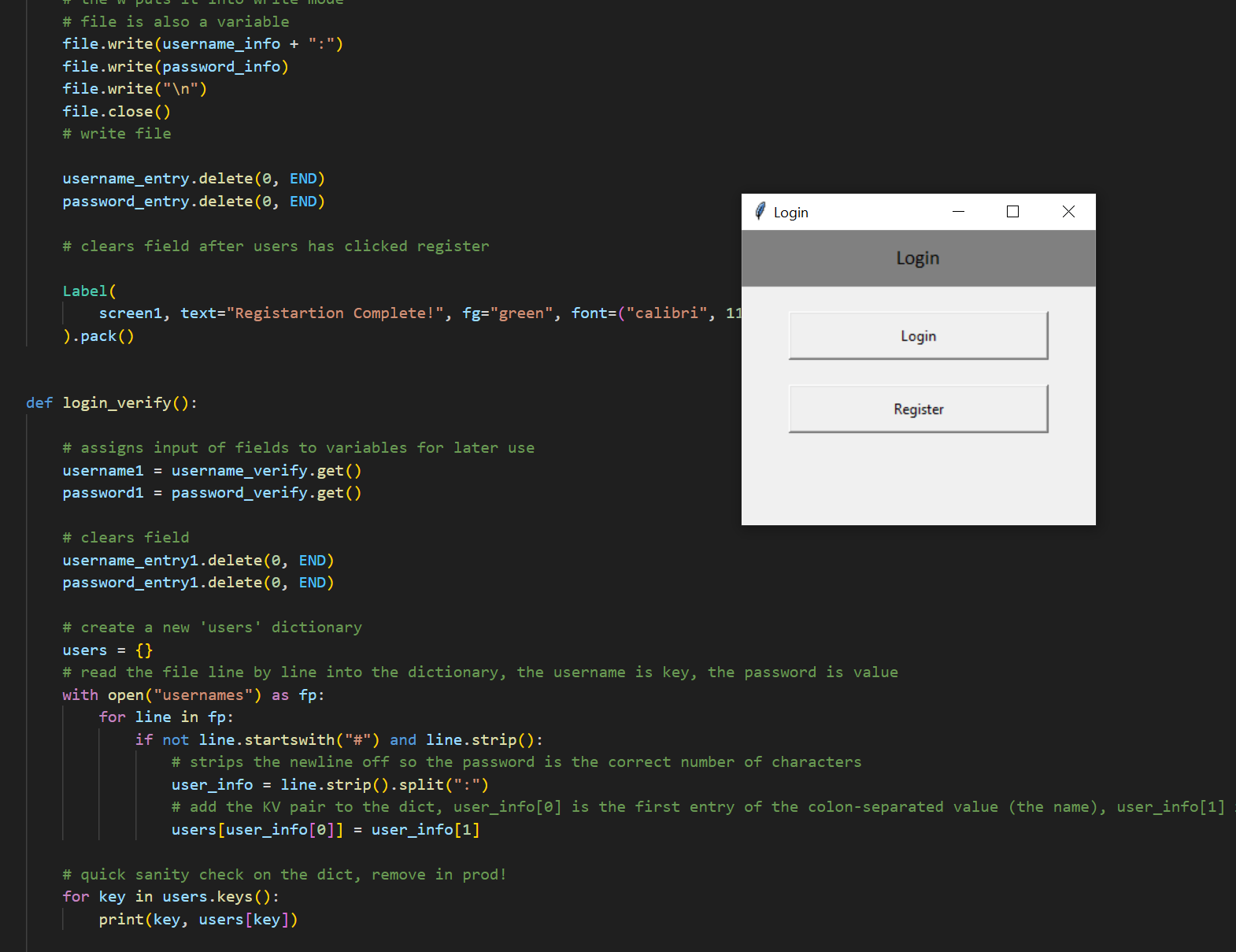Click the with open("usernames") as fp line
This screenshot has height=952, width=1236.
(193, 695)
